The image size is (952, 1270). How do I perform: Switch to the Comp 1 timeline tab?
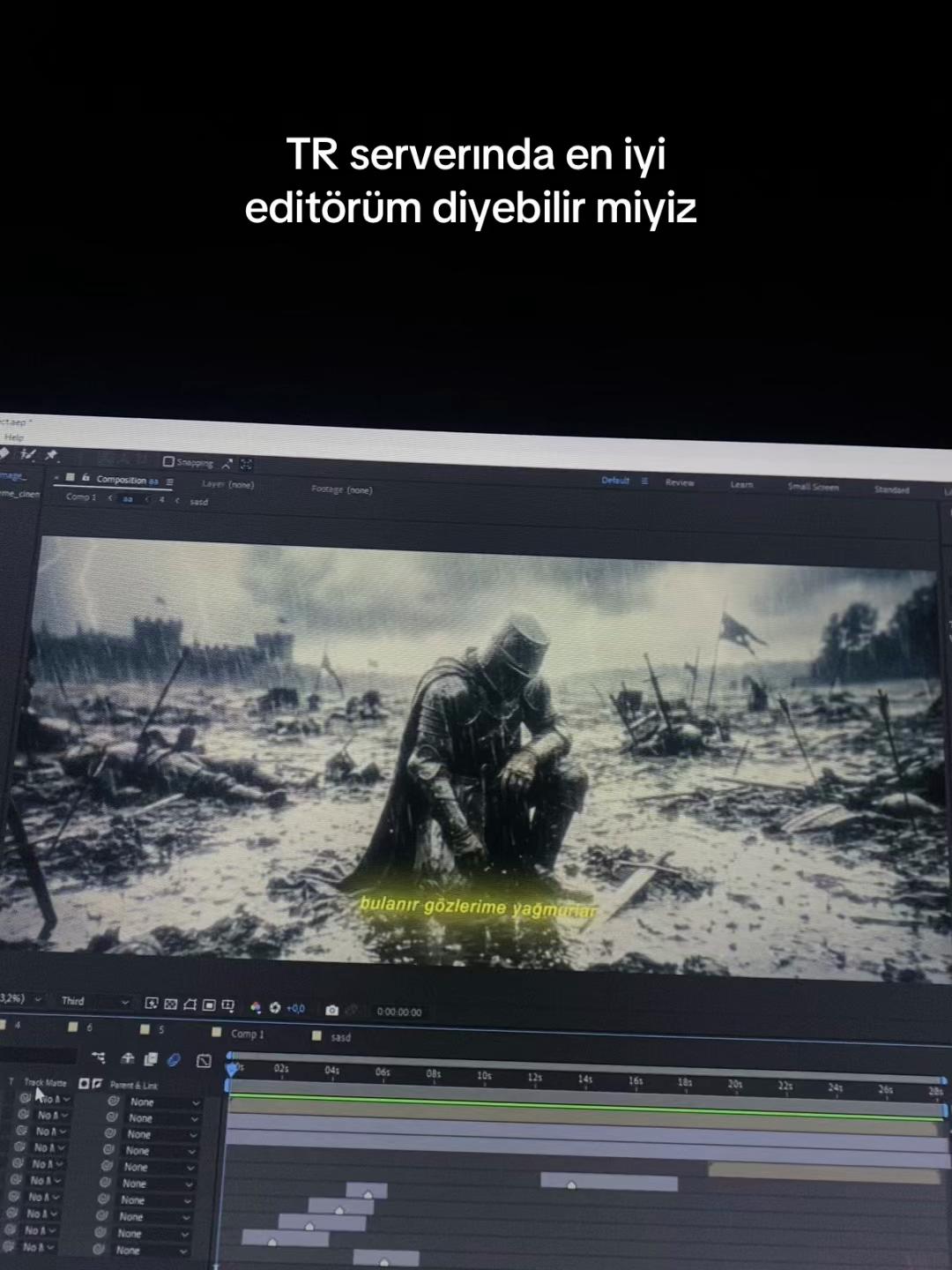[x=247, y=1034]
